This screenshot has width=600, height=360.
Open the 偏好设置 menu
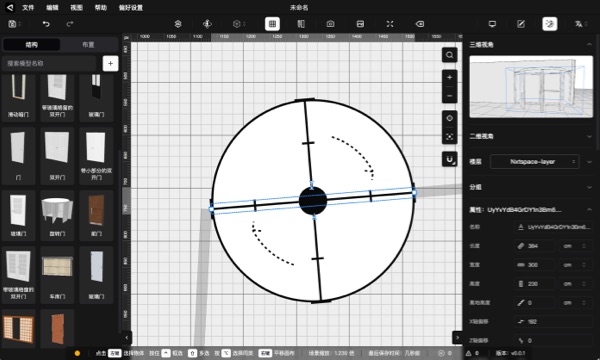click(130, 8)
